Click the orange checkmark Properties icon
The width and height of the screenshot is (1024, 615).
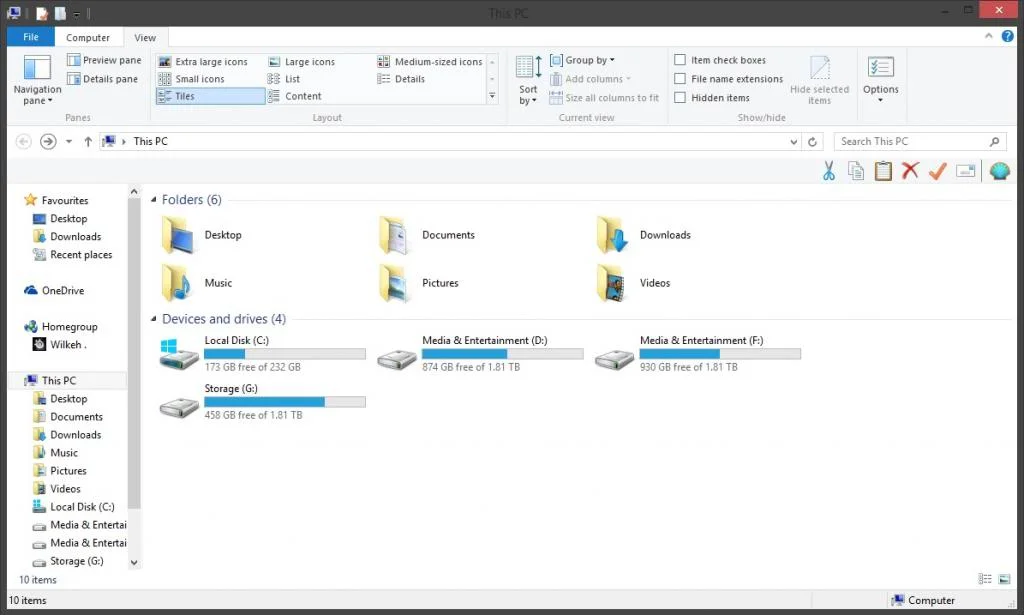pyautogui.click(x=938, y=171)
